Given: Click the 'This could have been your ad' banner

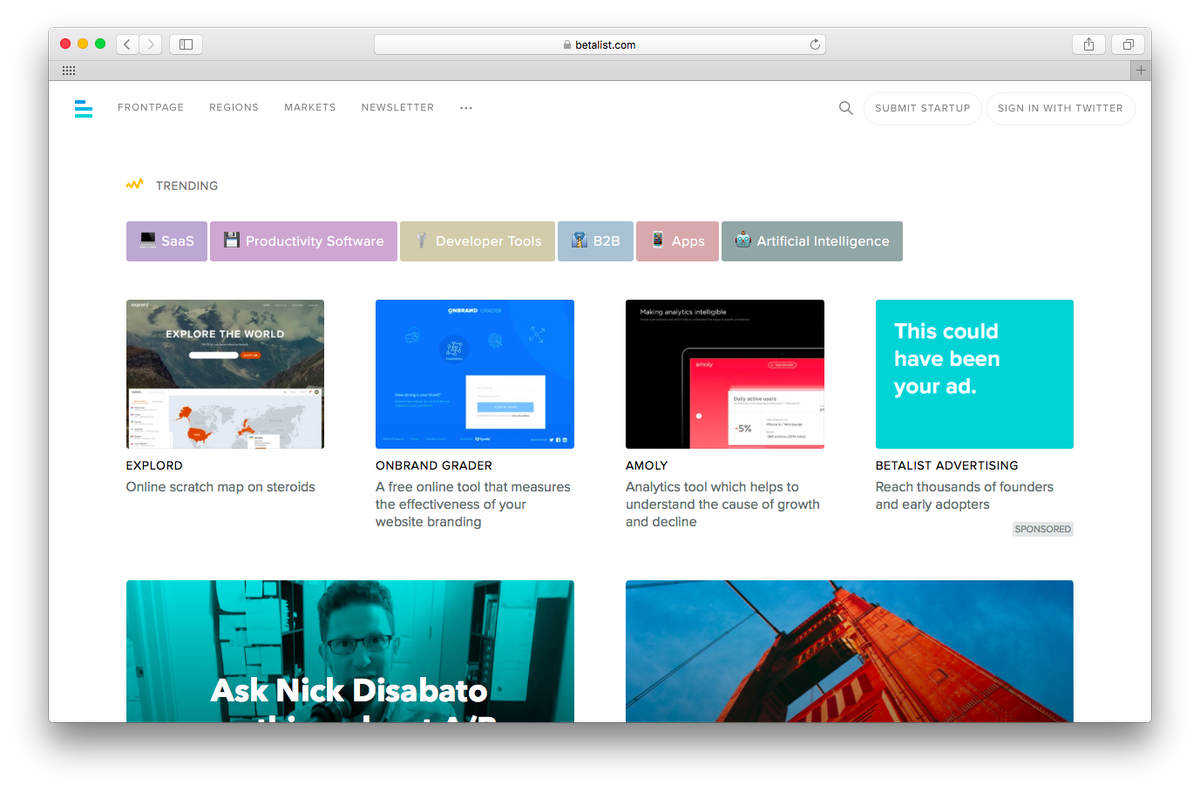Looking at the screenshot, I should point(975,374).
